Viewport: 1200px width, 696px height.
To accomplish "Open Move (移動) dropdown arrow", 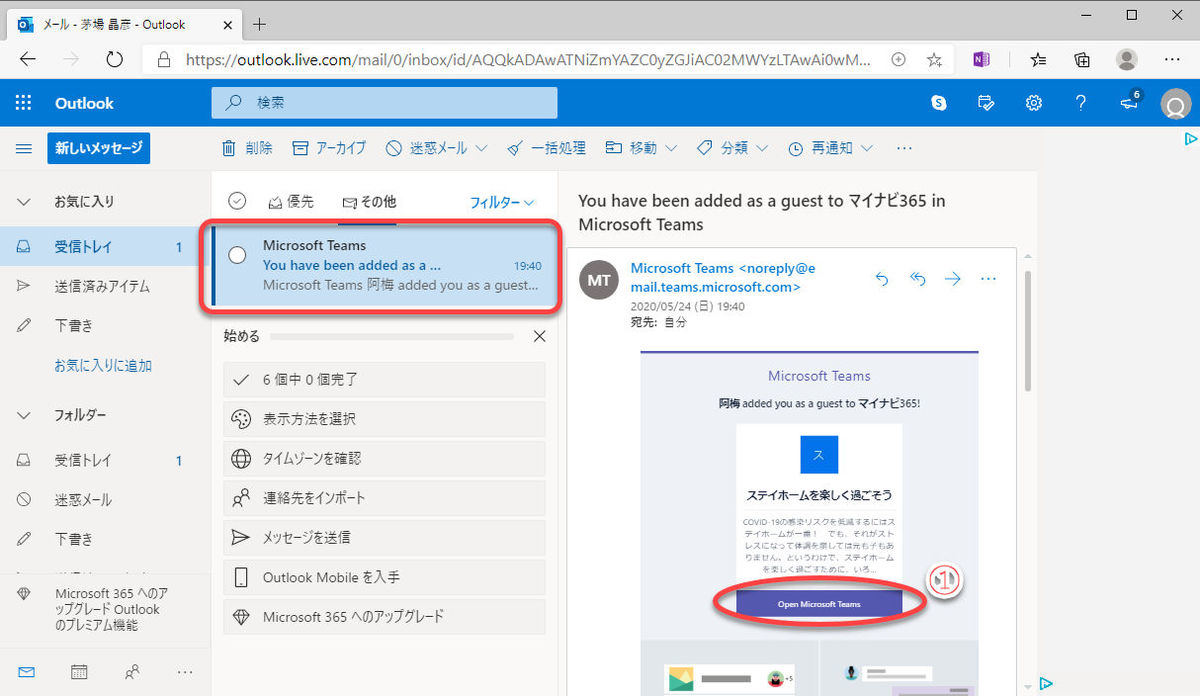I will (x=671, y=148).
